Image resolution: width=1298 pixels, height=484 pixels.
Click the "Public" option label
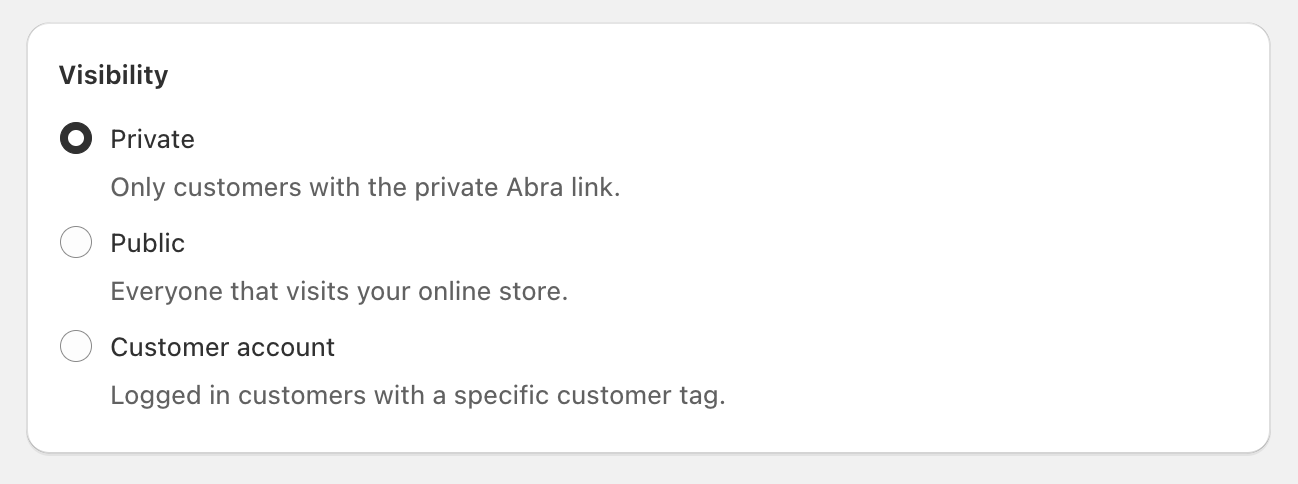[147, 243]
